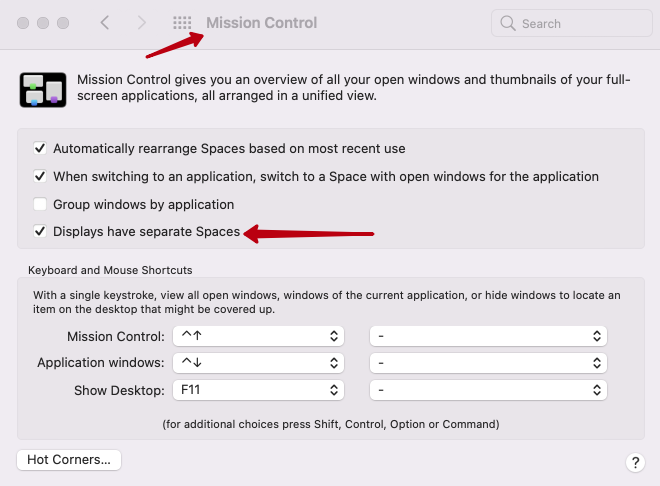
Task: Uncheck switch to Space when switching applications
Action: coord(40,176)
